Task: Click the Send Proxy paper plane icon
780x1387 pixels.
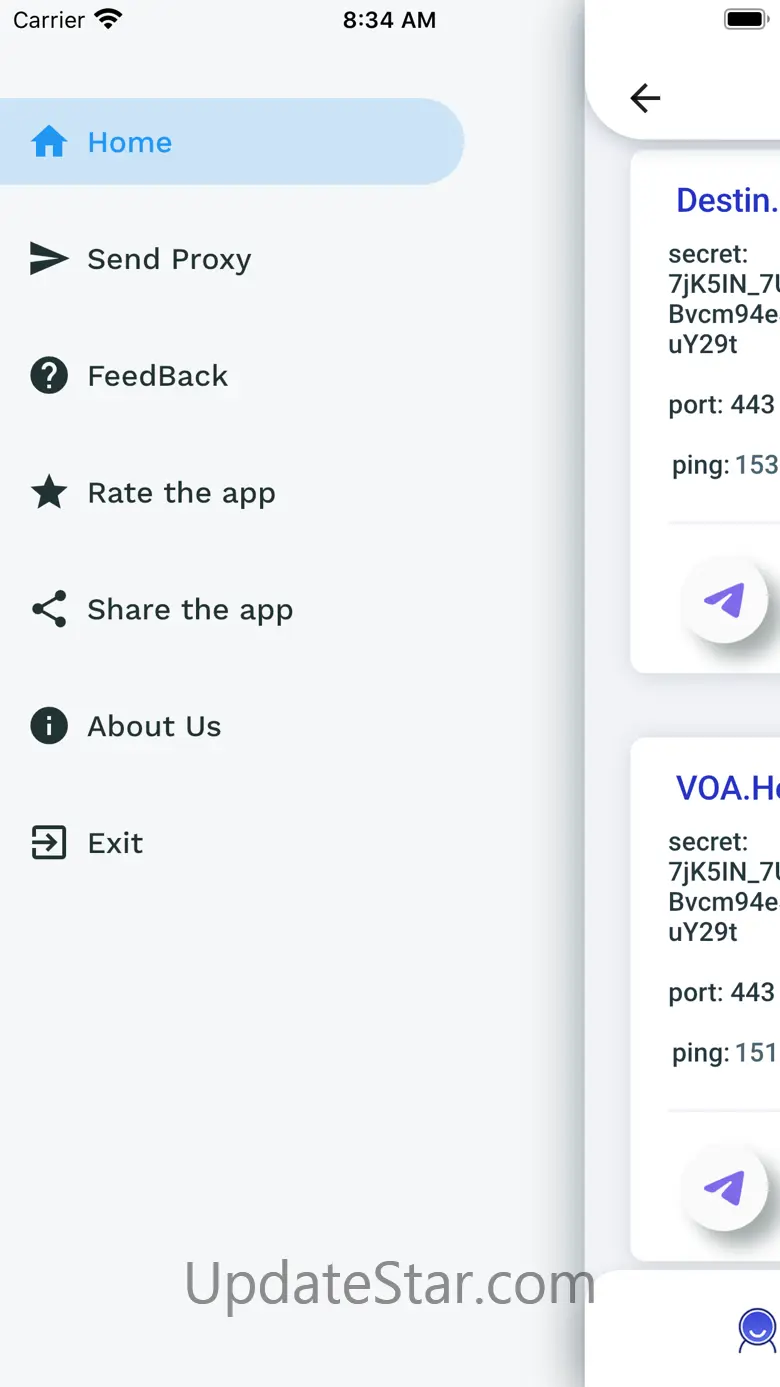Action: click(49, 259)
